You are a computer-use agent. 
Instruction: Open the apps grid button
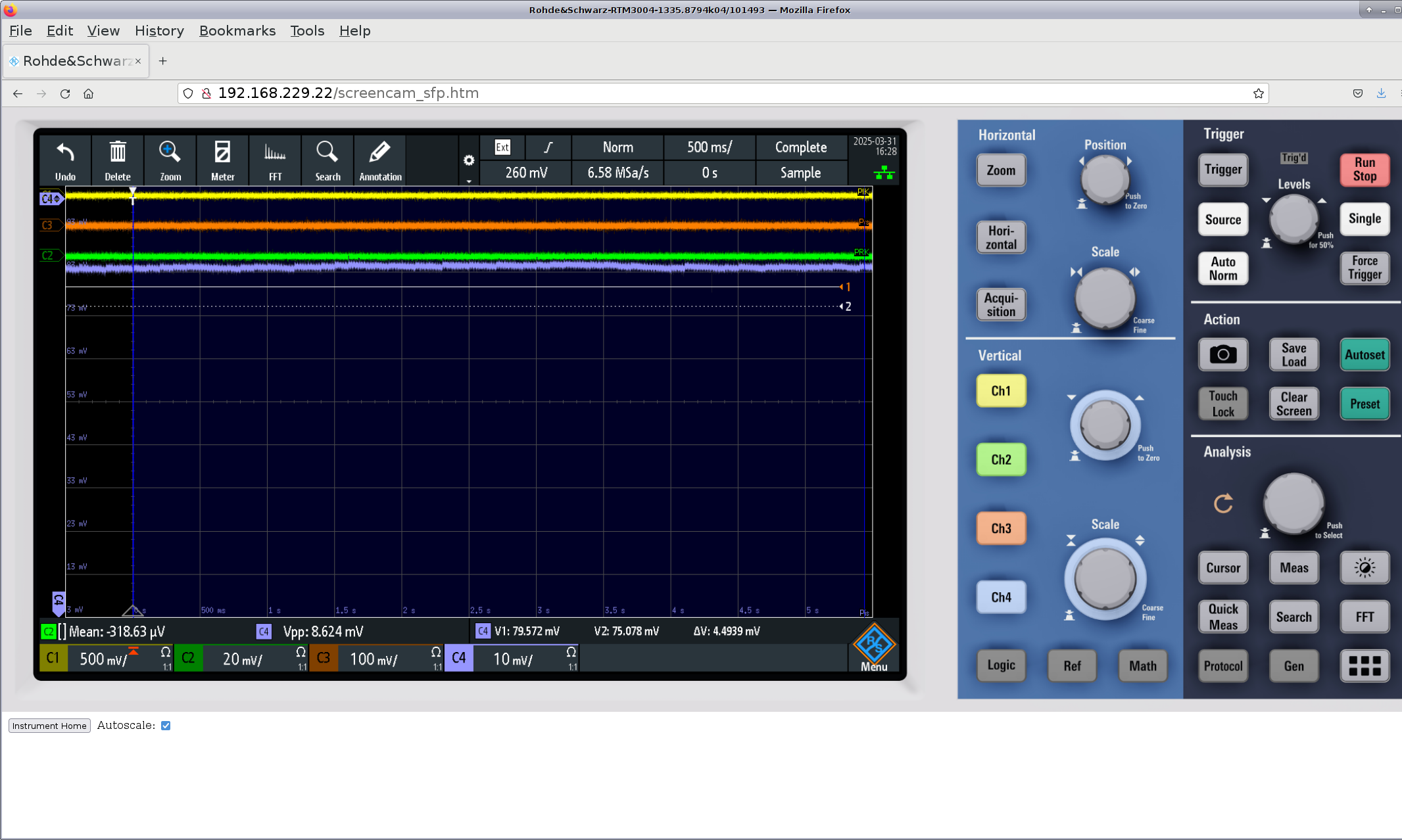click(x=1365, y=666)
